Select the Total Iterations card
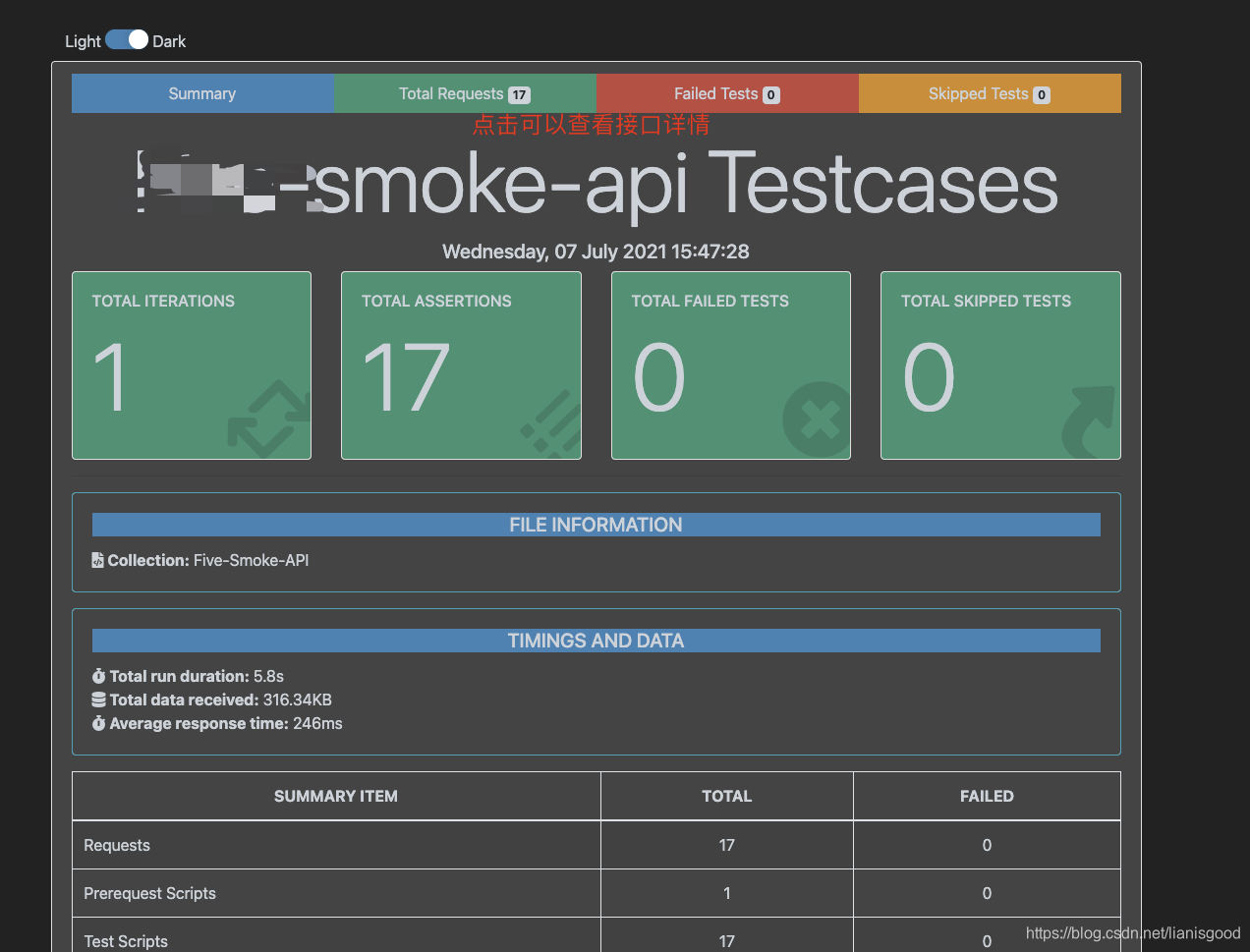The image size is (1250, 952). click(192, 365)
